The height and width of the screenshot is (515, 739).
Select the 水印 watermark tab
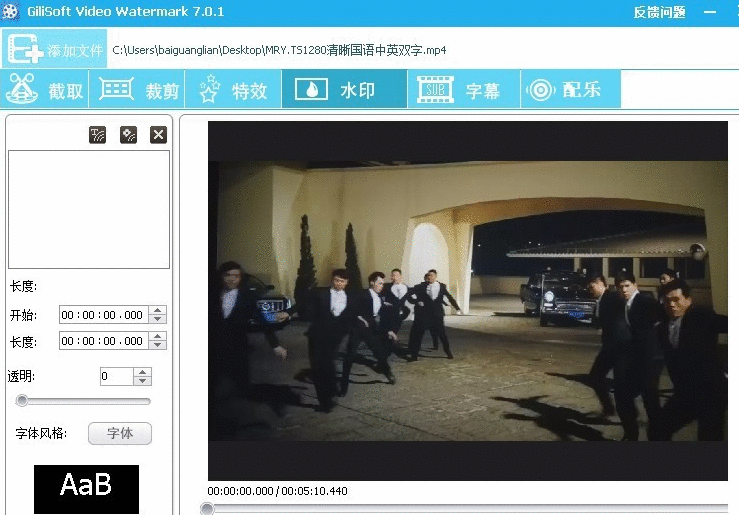344,89
